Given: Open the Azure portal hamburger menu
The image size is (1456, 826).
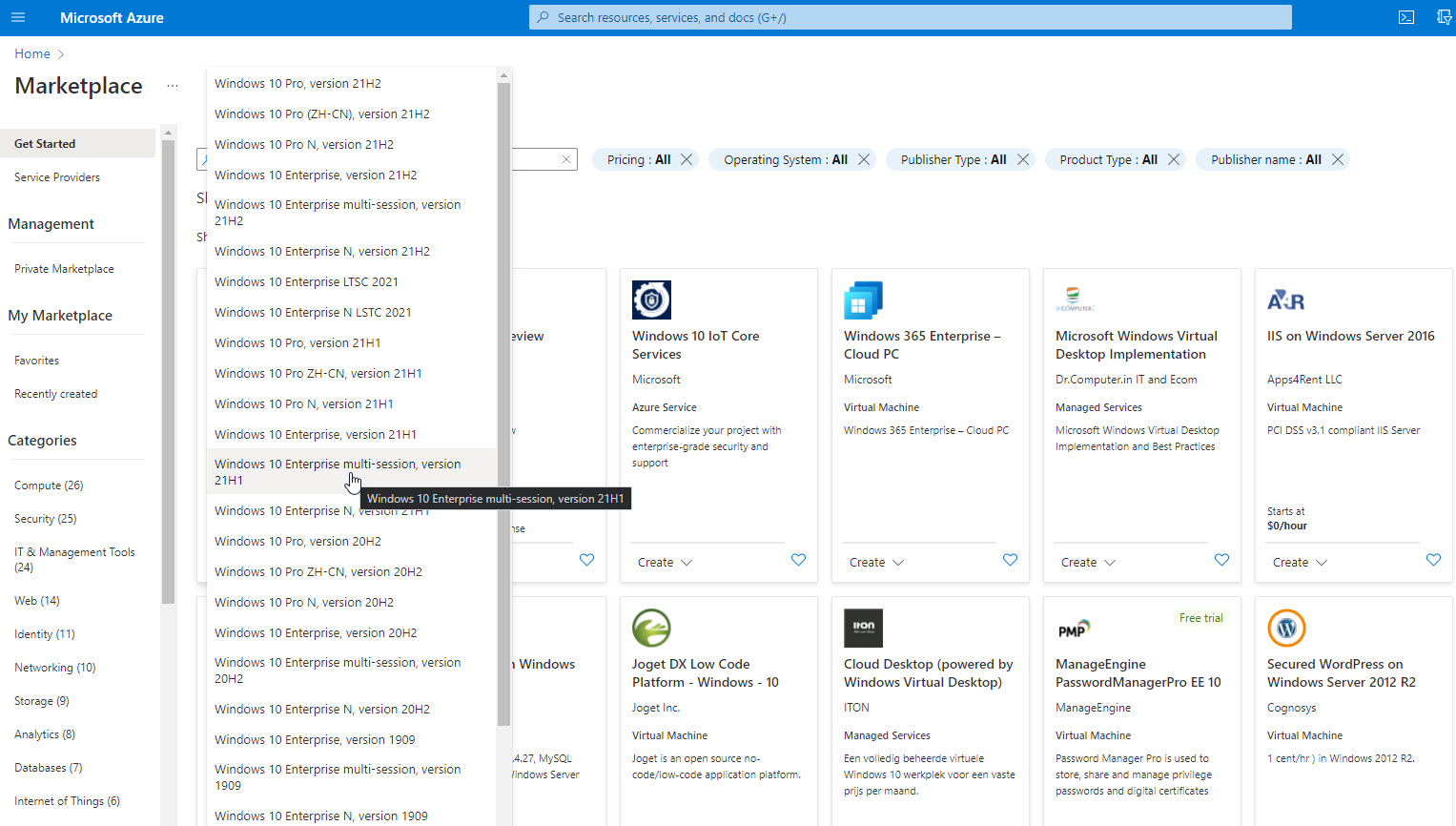Looking at the screenshot, I should (x=17, y=17).
